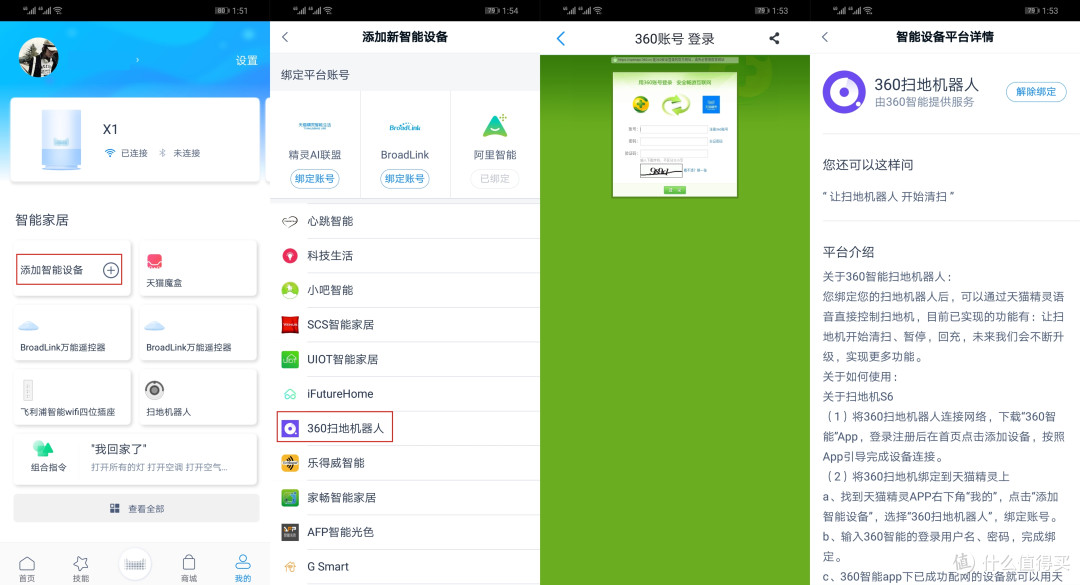Select iFutureHome in platform list
This screenshot has height=585, width=1080.
(x=405, y=393)
